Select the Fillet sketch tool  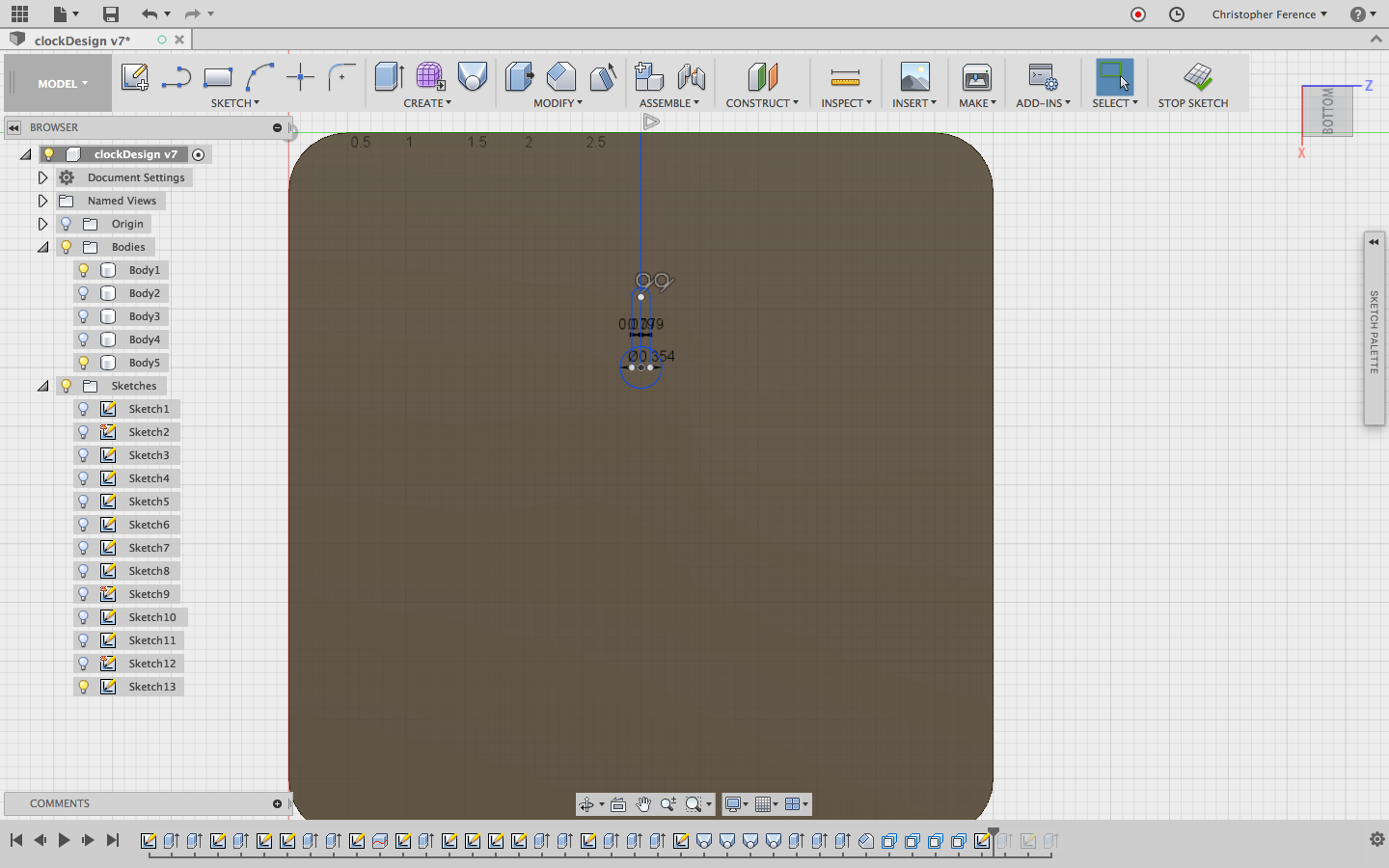click(x=341, y=77)
